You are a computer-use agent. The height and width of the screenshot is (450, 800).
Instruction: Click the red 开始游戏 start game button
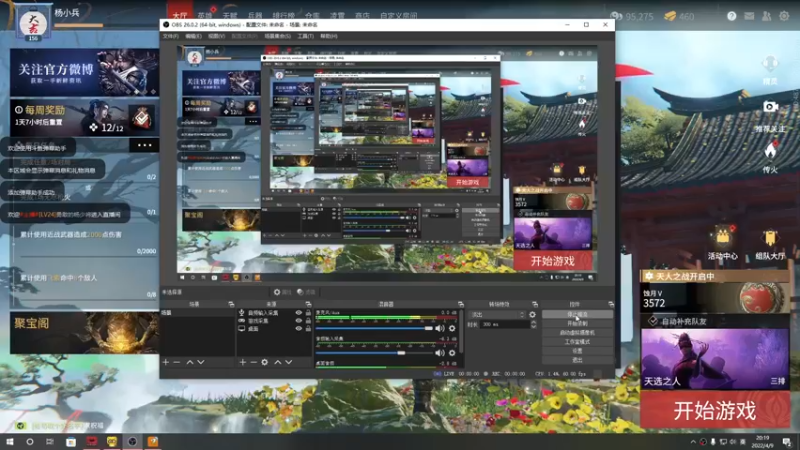[x=715, y=410]
